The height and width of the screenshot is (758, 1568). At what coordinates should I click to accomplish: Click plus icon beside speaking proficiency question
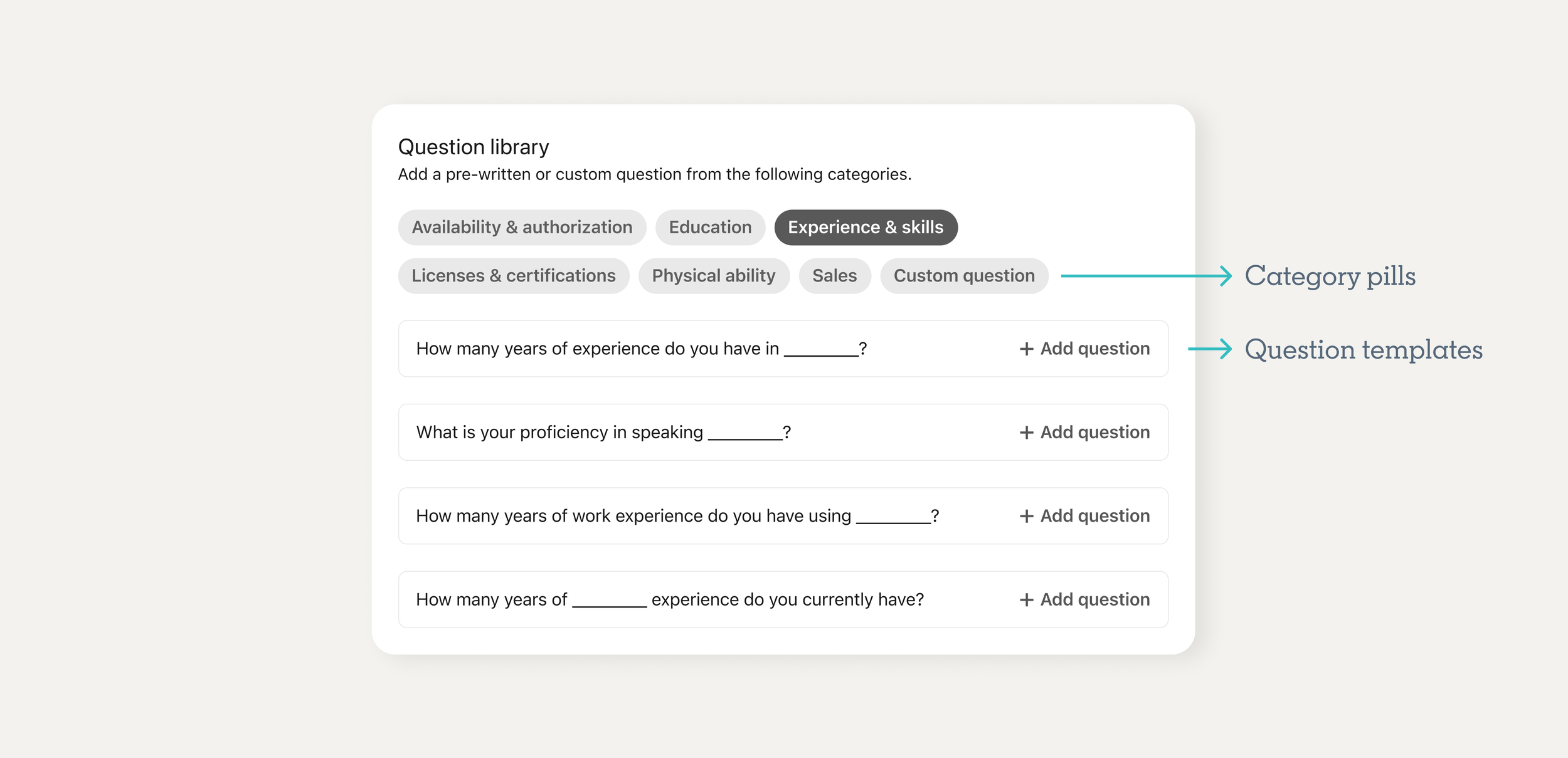(1026, 433)
